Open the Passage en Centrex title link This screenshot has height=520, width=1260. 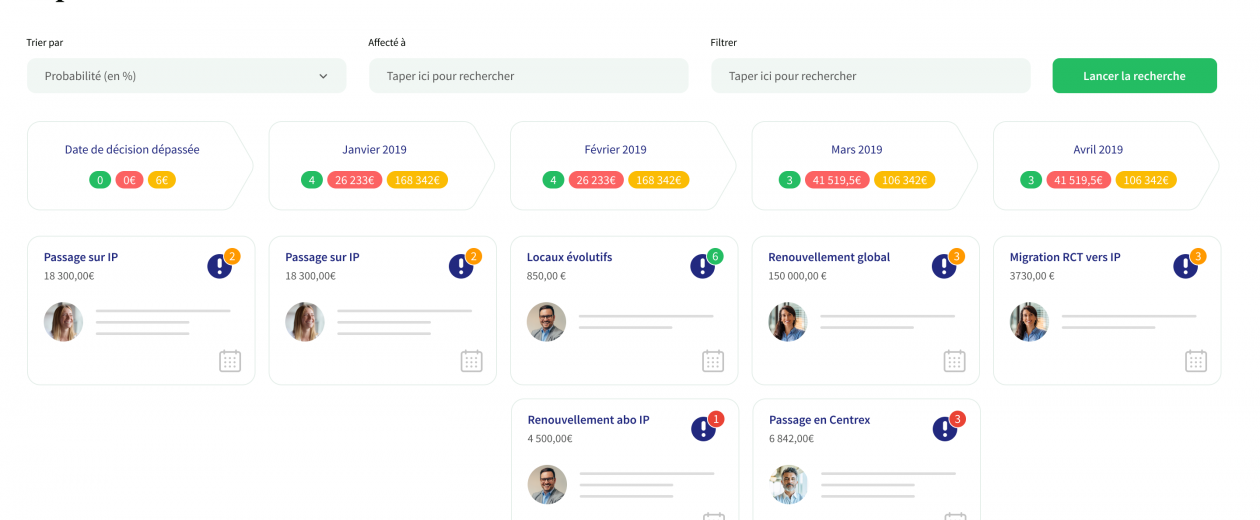(819, 420)
